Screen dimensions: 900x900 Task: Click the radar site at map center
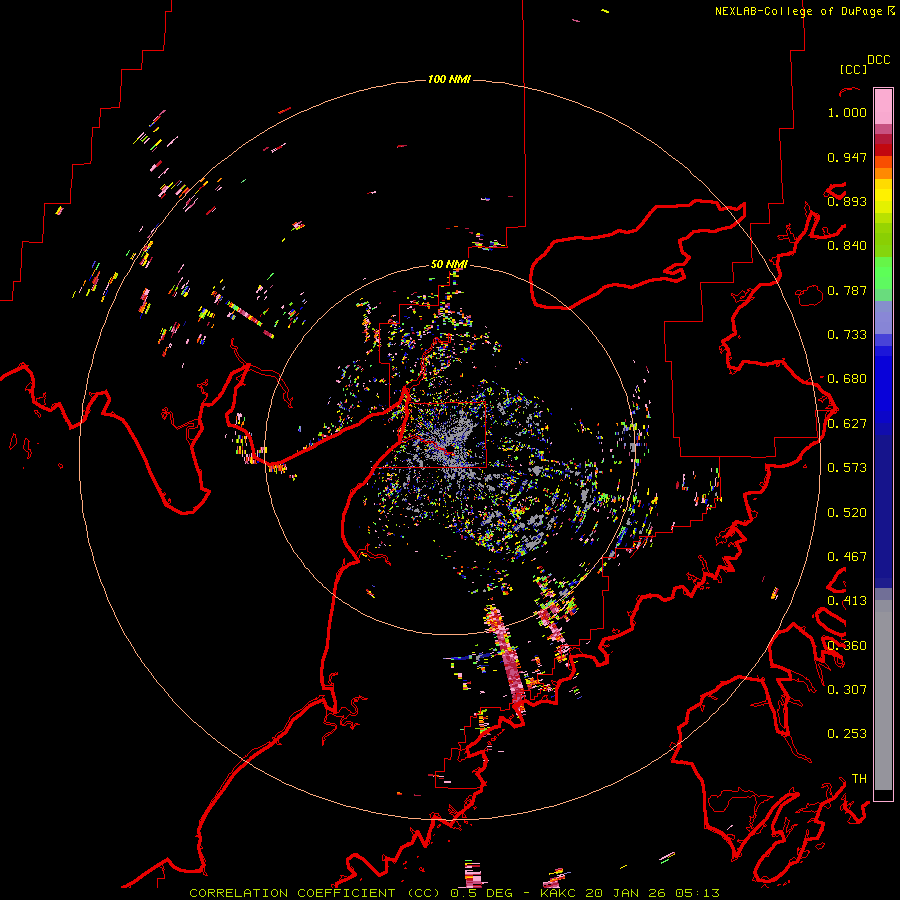451,449
